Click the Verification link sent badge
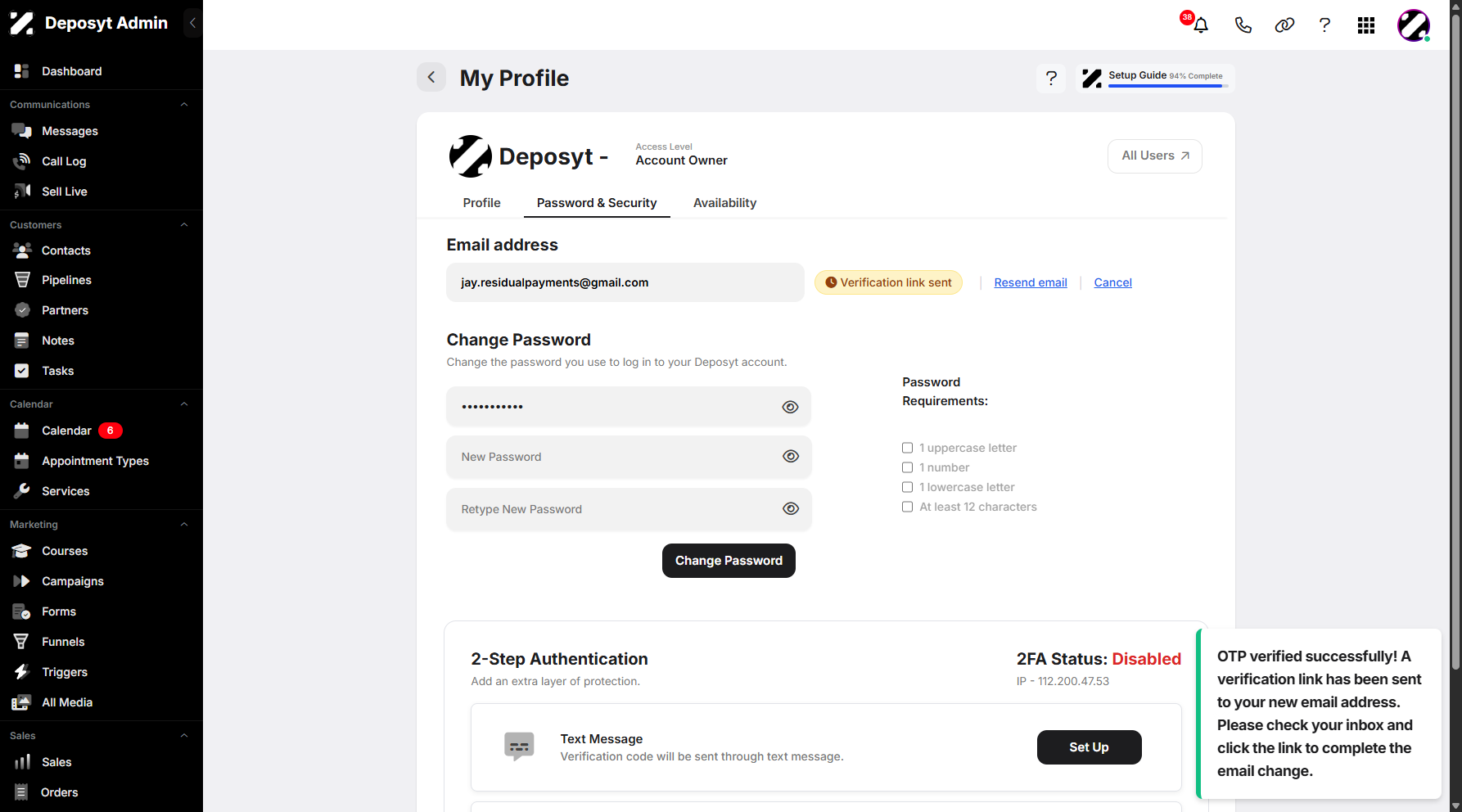 pos(888,282)
